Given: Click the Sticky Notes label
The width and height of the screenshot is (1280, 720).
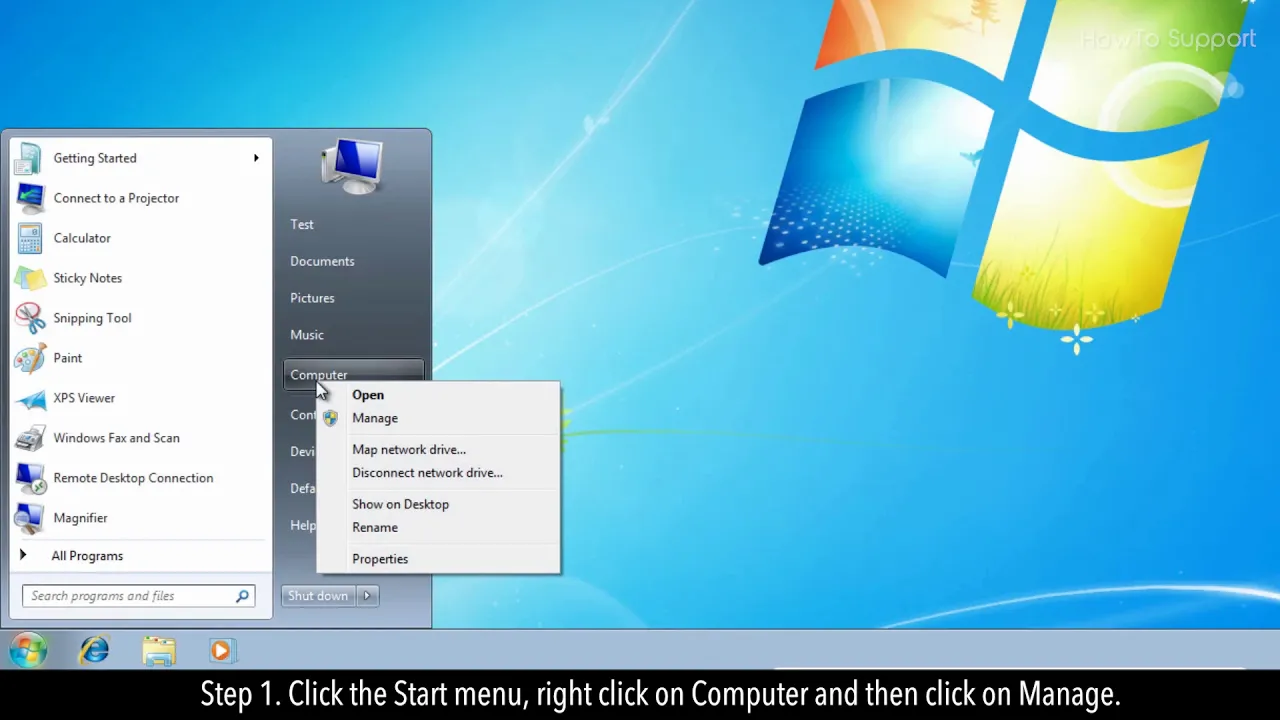Looking at the screenshot, I should point(88,278).
